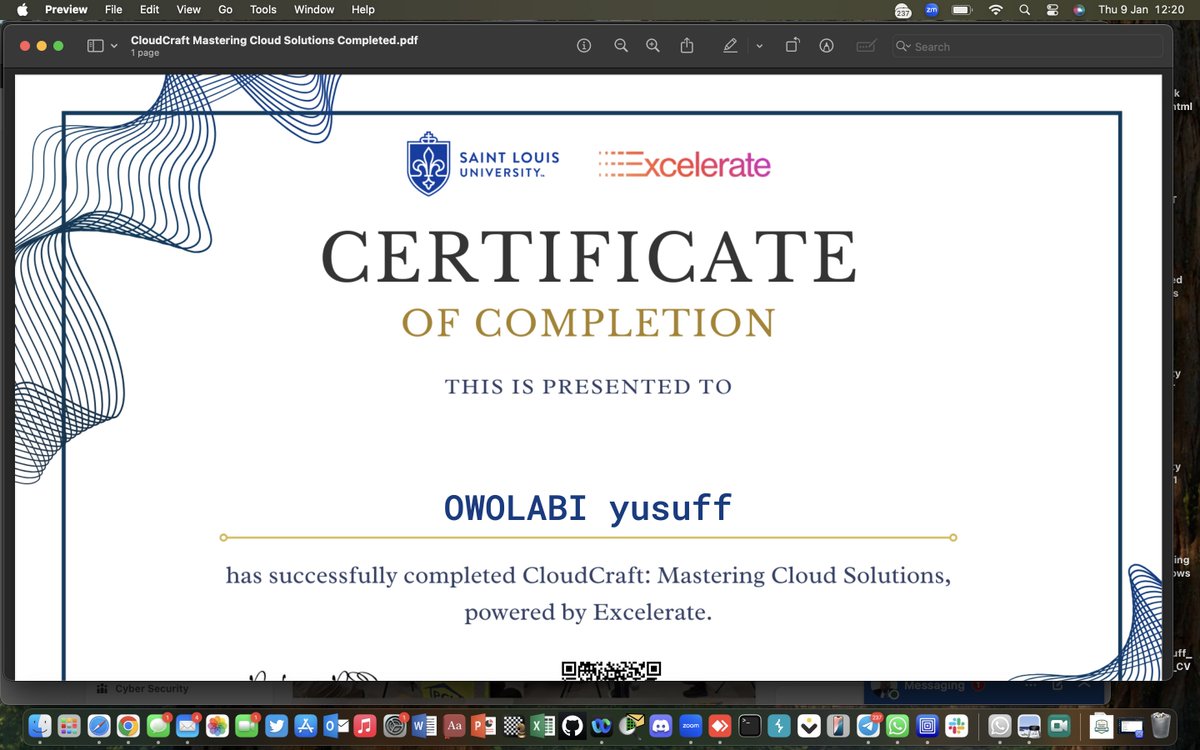Open the Preview app menu
The width and height of the screenshot is (1200, 750).
(66, 10)
